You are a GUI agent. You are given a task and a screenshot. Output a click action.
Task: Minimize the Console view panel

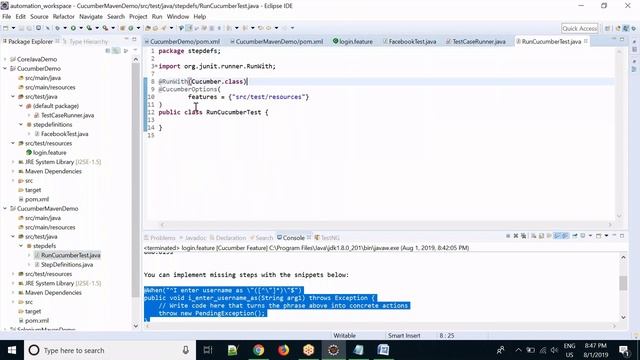click(x=614, y=236)
